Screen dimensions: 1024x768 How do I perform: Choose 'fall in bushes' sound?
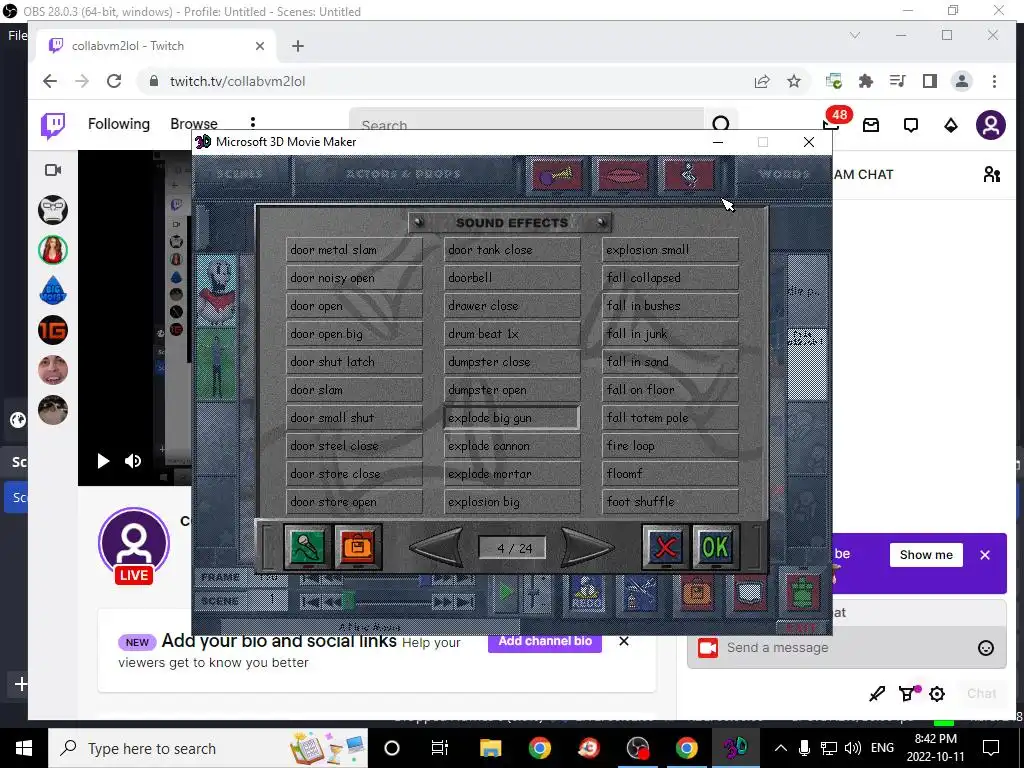pyautogui.click(x=670, y=306)
